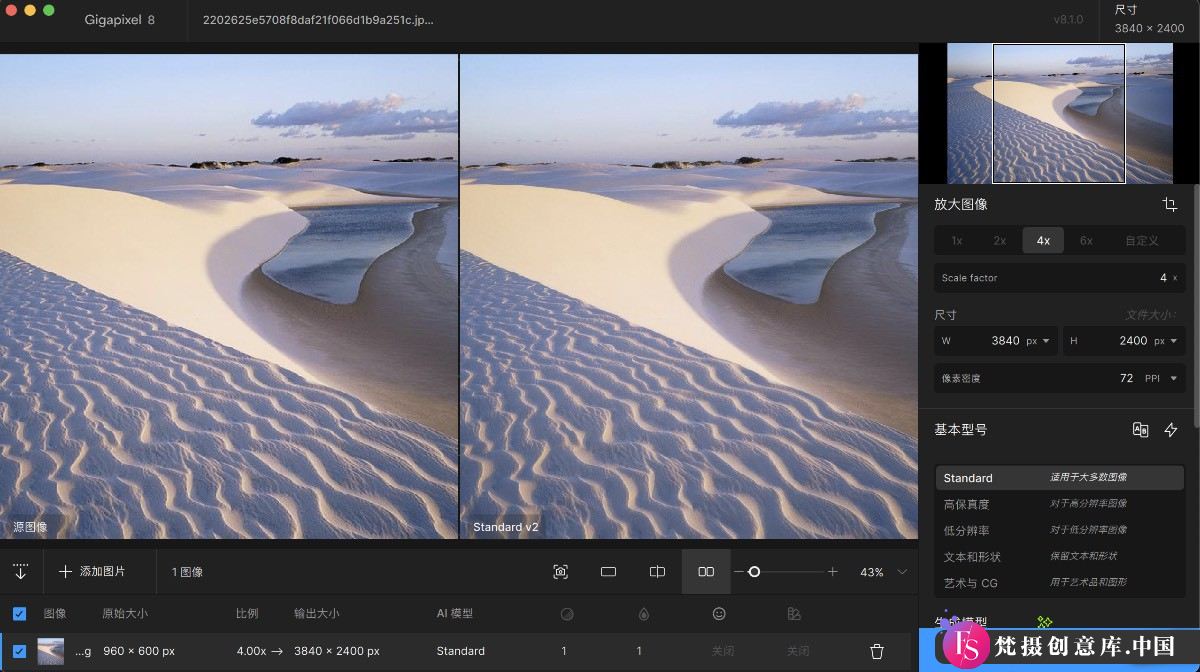
Task: Click the lightning bolt icon beside 基本型号
Action: [1171, 430]
